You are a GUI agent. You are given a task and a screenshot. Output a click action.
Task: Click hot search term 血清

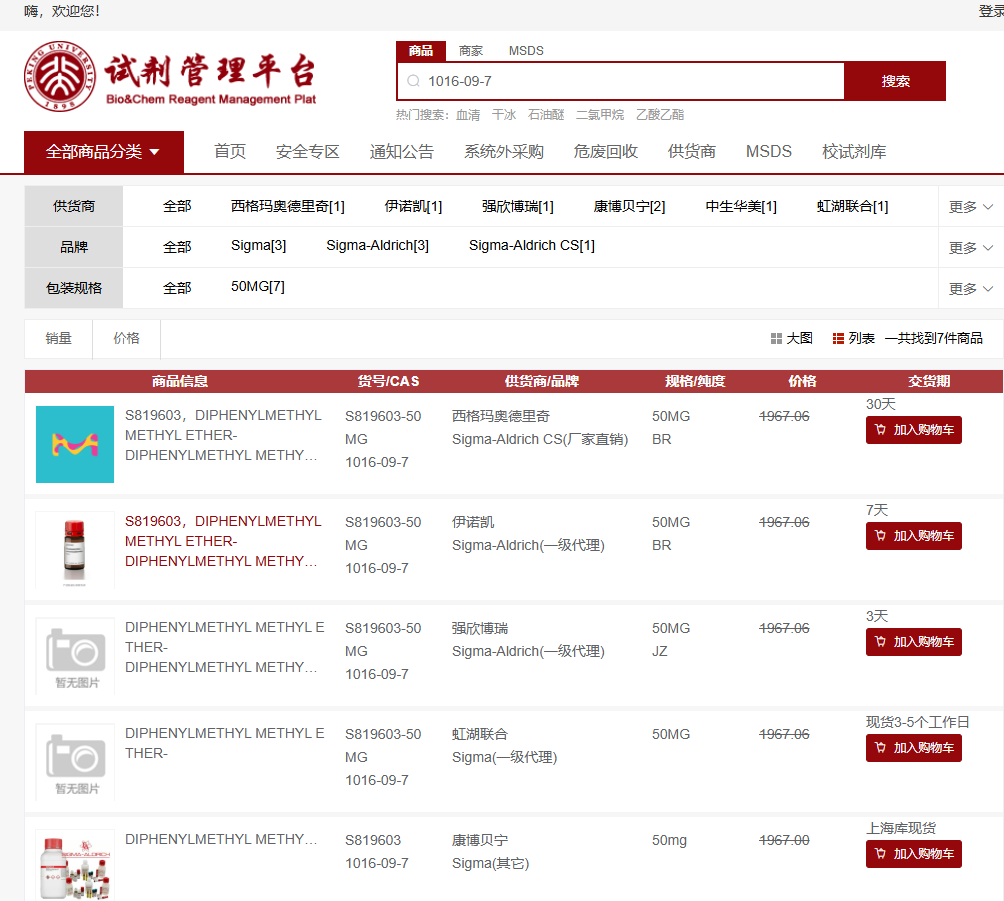468,115
